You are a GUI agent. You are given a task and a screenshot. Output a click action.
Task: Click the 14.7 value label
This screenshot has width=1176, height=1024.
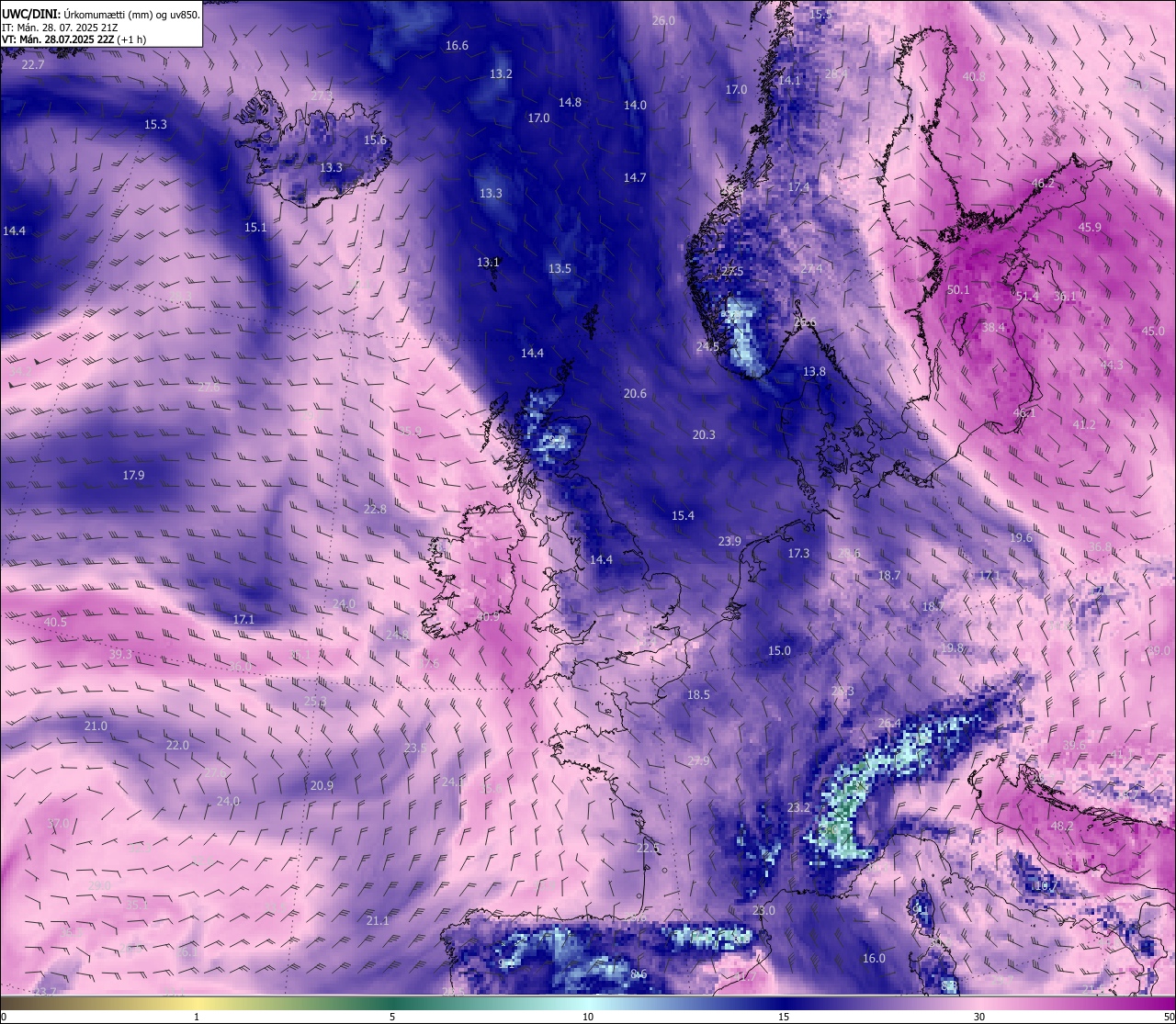tap(635, 177)
